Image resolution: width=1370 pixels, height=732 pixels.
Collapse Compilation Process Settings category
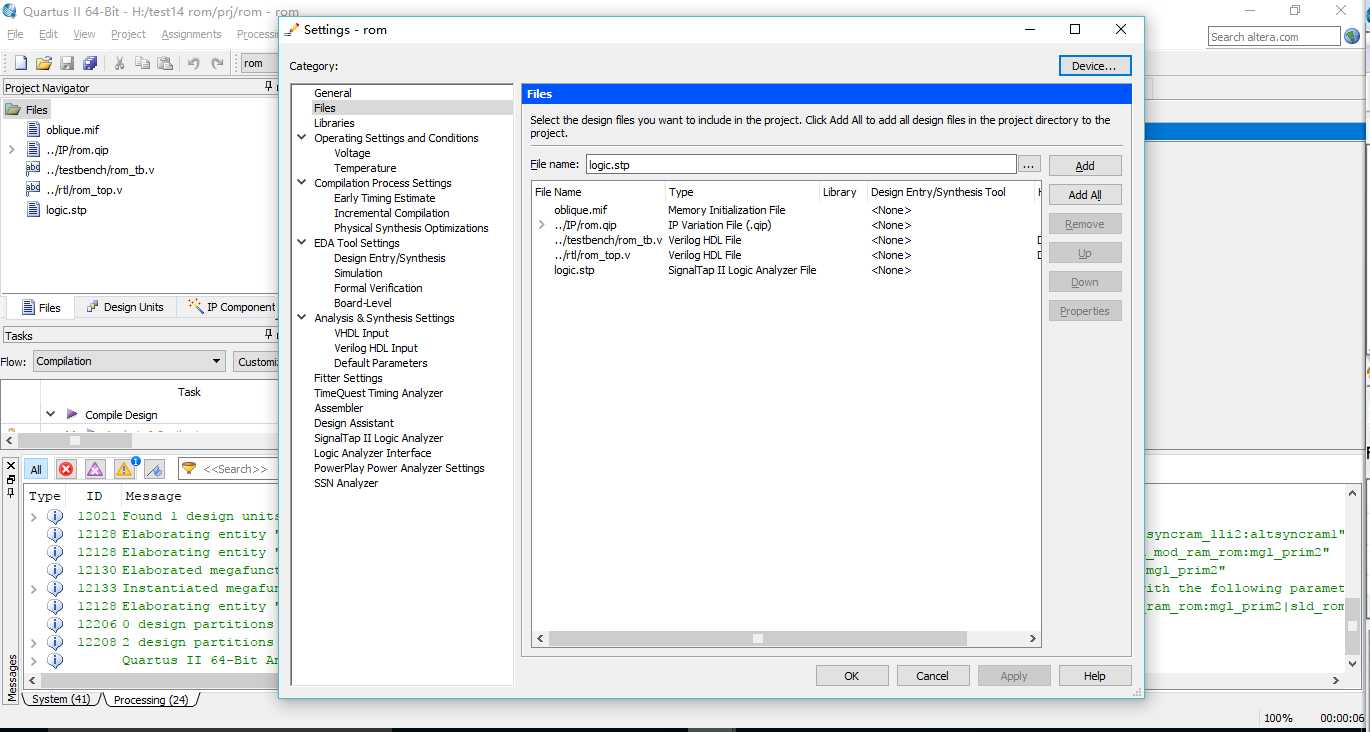click(x=302, y=183)
